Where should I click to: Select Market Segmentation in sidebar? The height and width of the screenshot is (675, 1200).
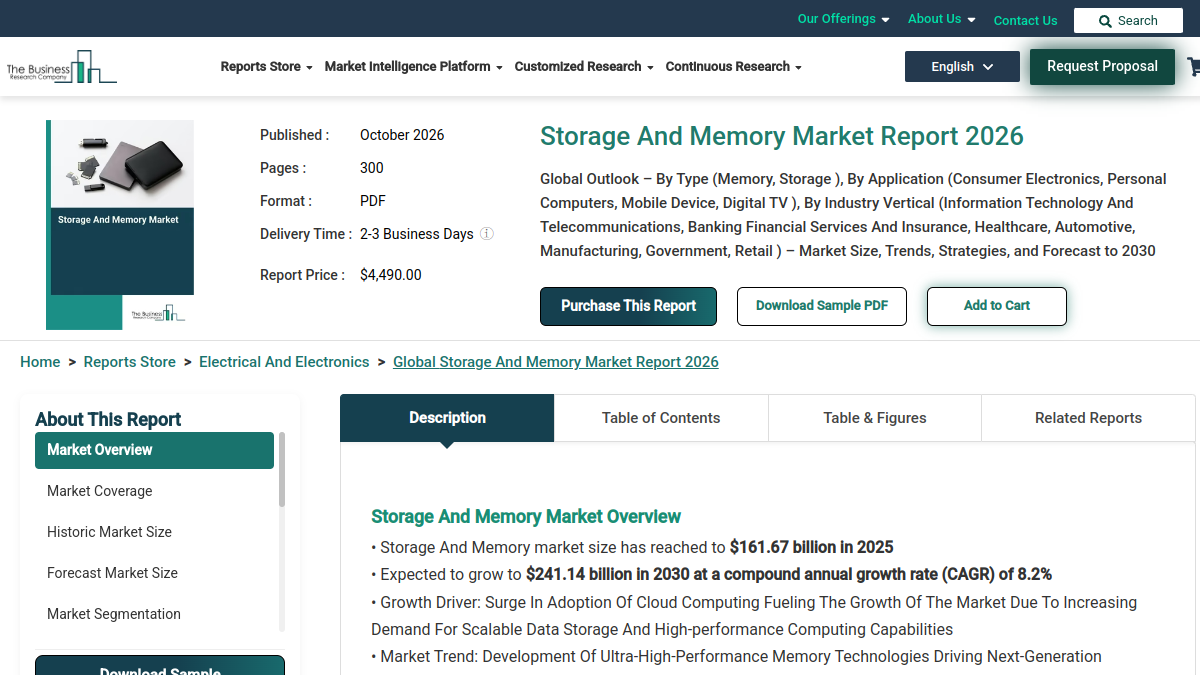[x=154, y=614]
